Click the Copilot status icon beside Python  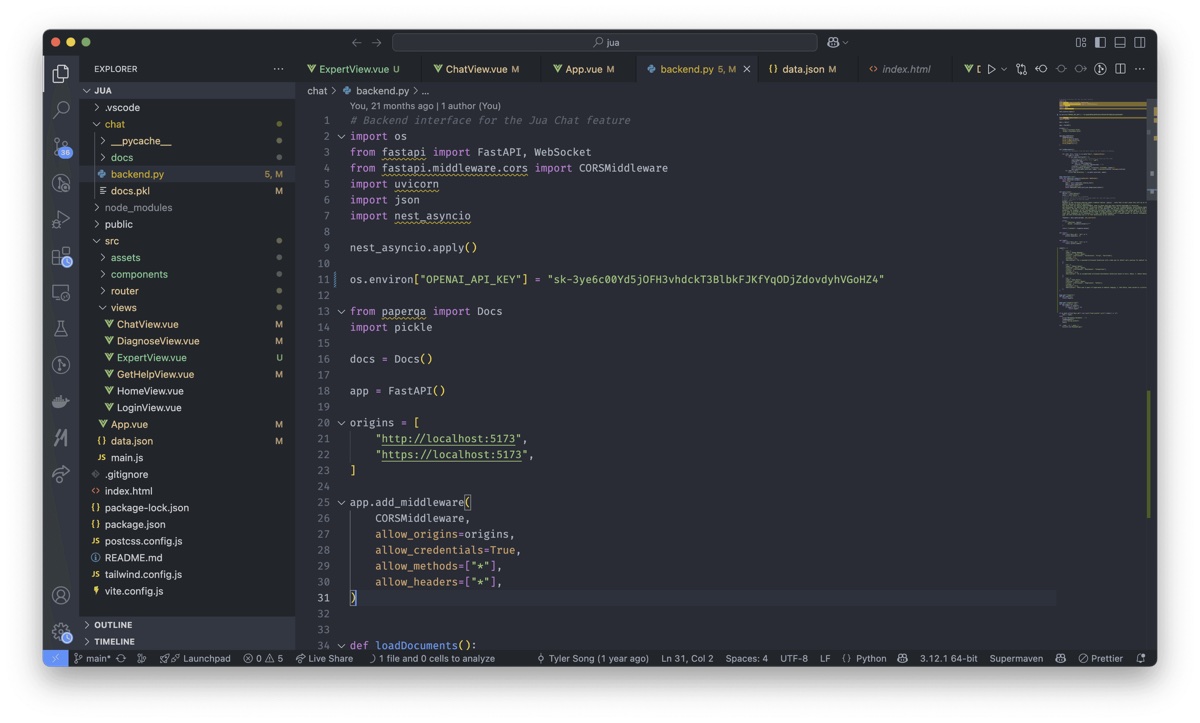click(x=902, y=658)
